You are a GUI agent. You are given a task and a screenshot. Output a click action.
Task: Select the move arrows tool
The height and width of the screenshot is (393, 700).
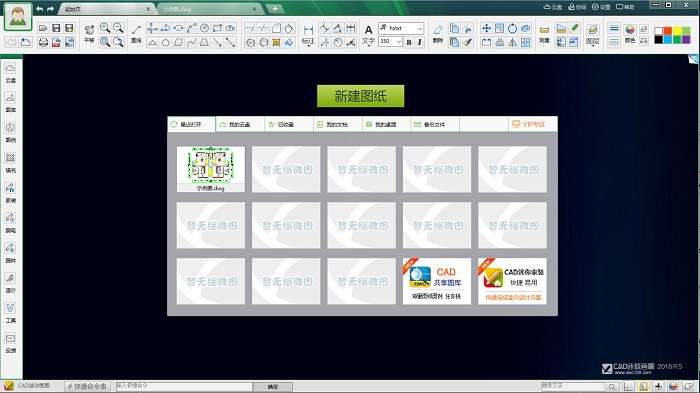click(x=486, y=28)
